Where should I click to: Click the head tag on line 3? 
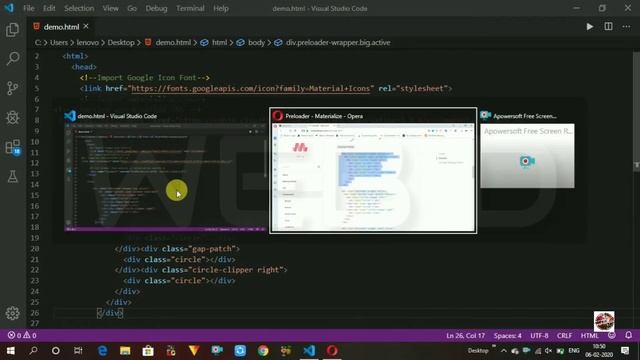(84, 67)
